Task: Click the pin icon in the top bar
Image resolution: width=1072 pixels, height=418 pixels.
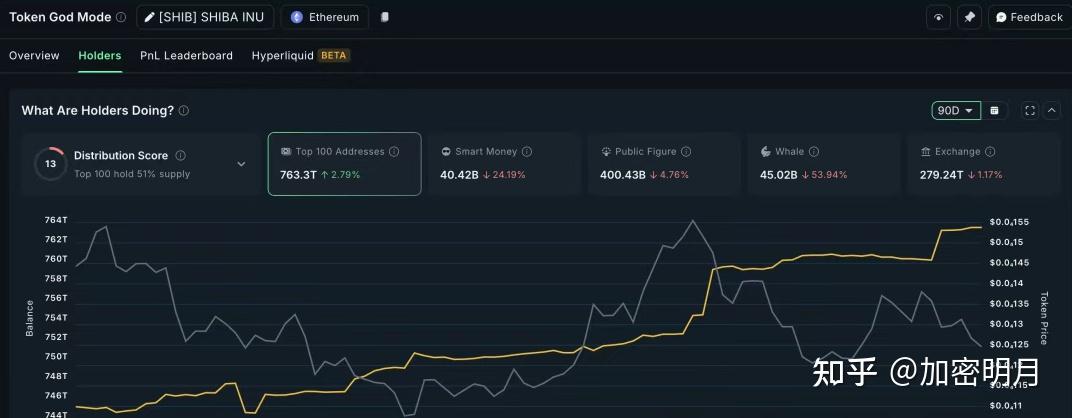Action: 969,17
